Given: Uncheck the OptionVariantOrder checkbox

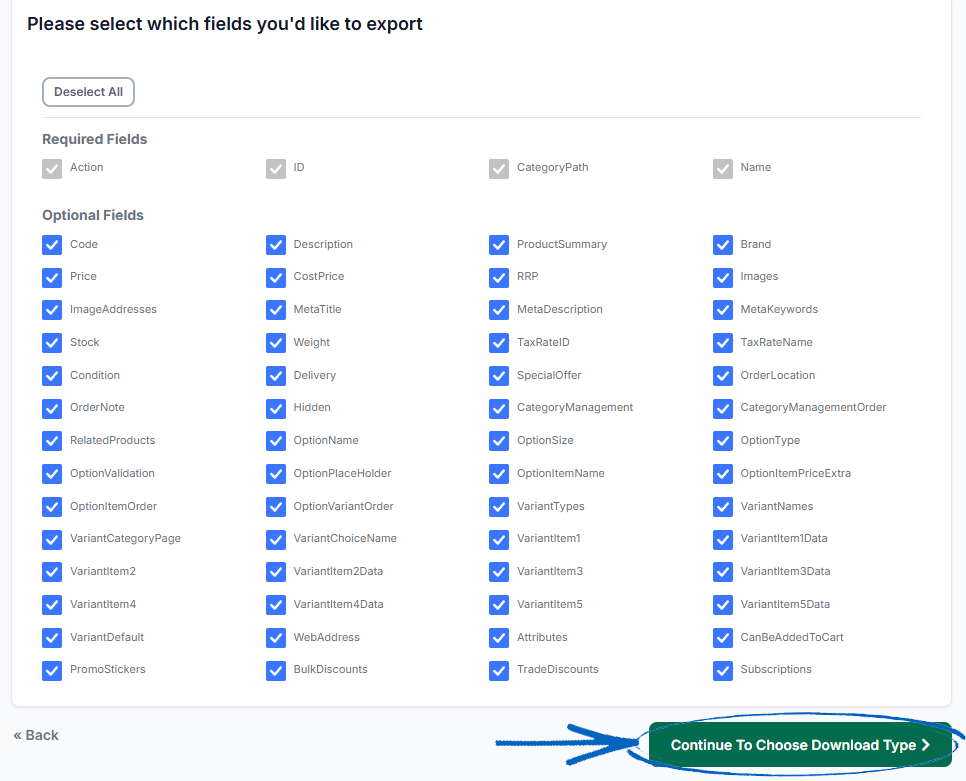Looking at the screenshot, I should point(276,507).
